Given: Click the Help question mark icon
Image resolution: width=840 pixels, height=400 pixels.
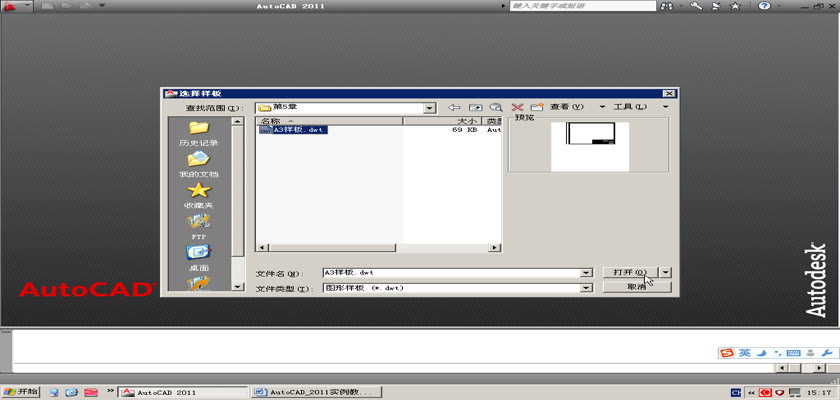Looking at the screenshot, I should 764,6.
